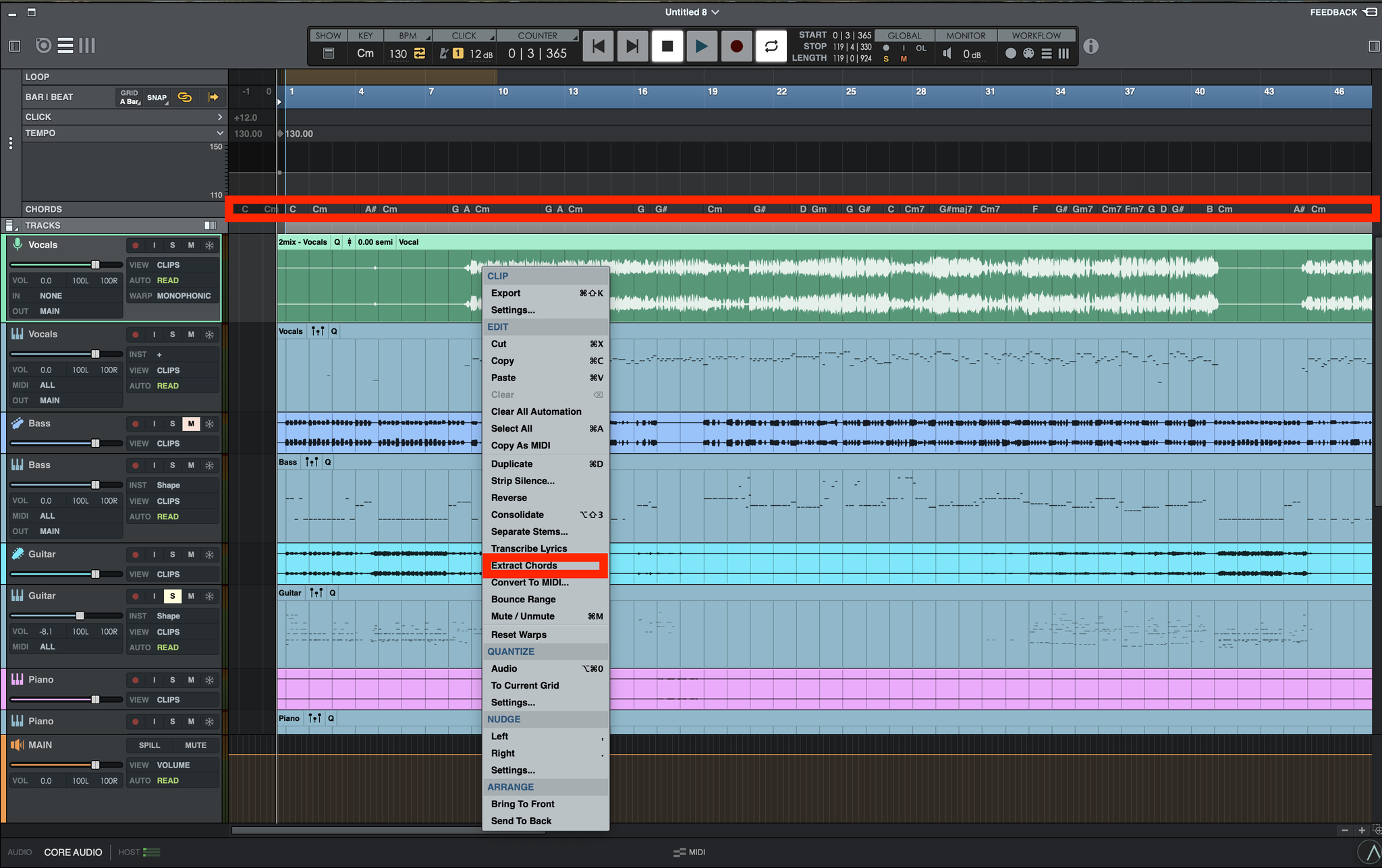Click the palette icon in Workflow section

(1028, 53)
